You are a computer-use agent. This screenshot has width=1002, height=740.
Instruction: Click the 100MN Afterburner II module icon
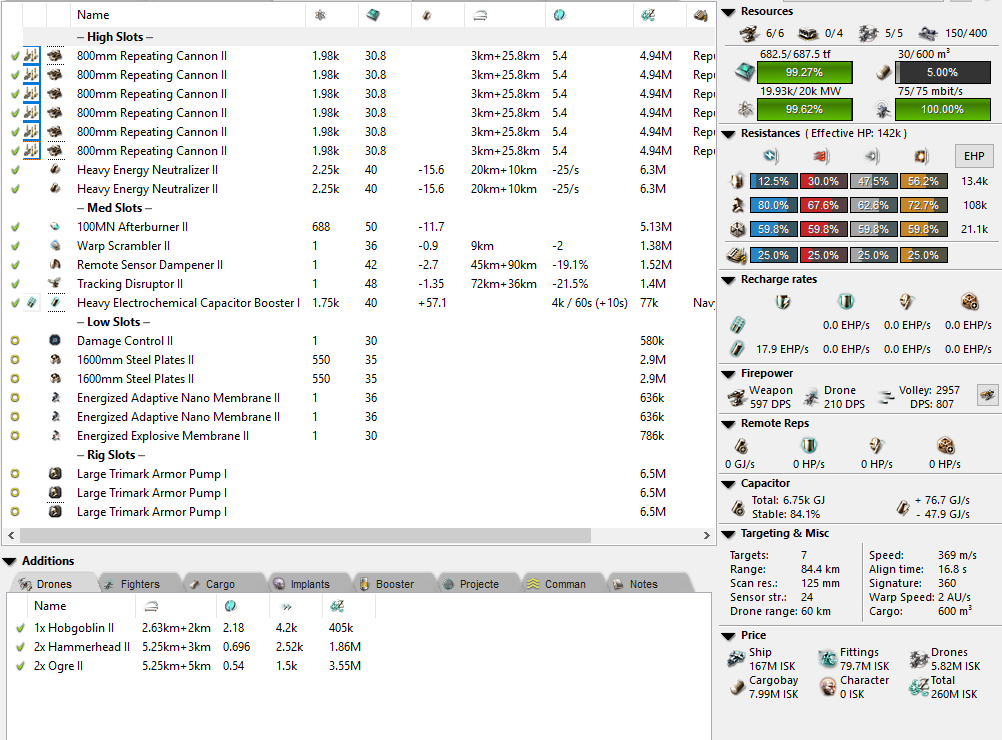click(x=55, y=227)
